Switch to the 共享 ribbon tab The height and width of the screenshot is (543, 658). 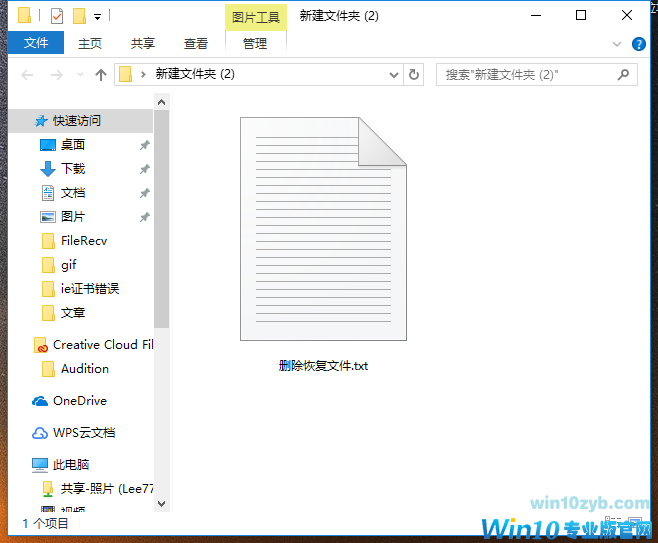(x=143, y=43)
